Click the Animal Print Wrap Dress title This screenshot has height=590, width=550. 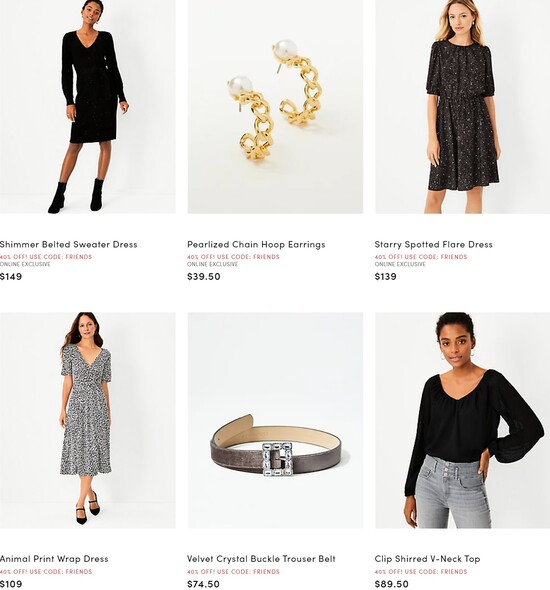click(x=54, y=559)
